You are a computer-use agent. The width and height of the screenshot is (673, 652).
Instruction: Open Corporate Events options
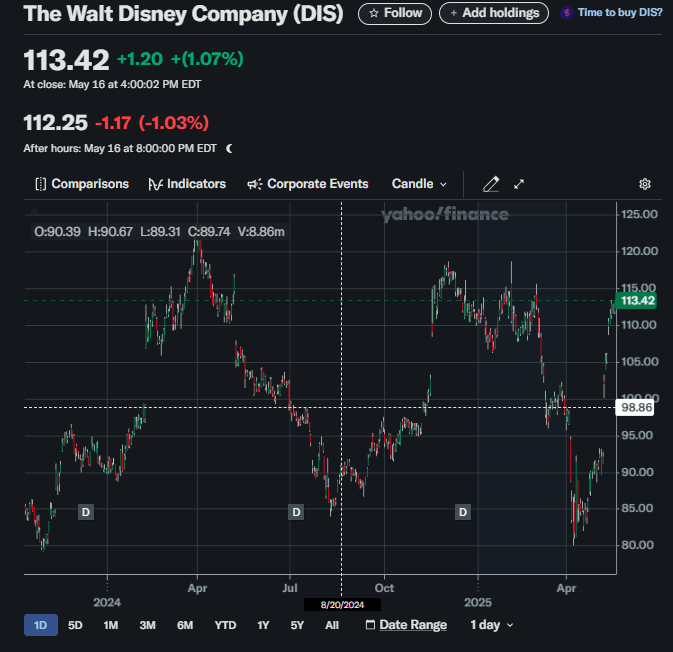(308, 184)
